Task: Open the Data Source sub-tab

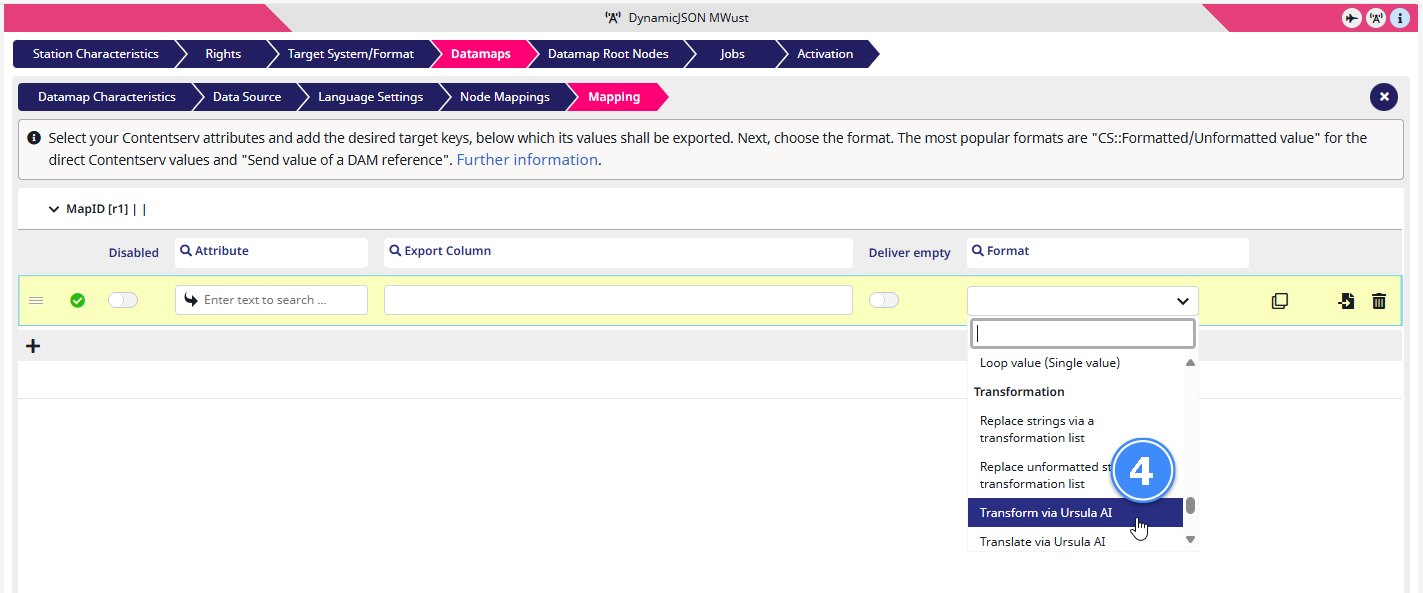Action: pos(247,97)
